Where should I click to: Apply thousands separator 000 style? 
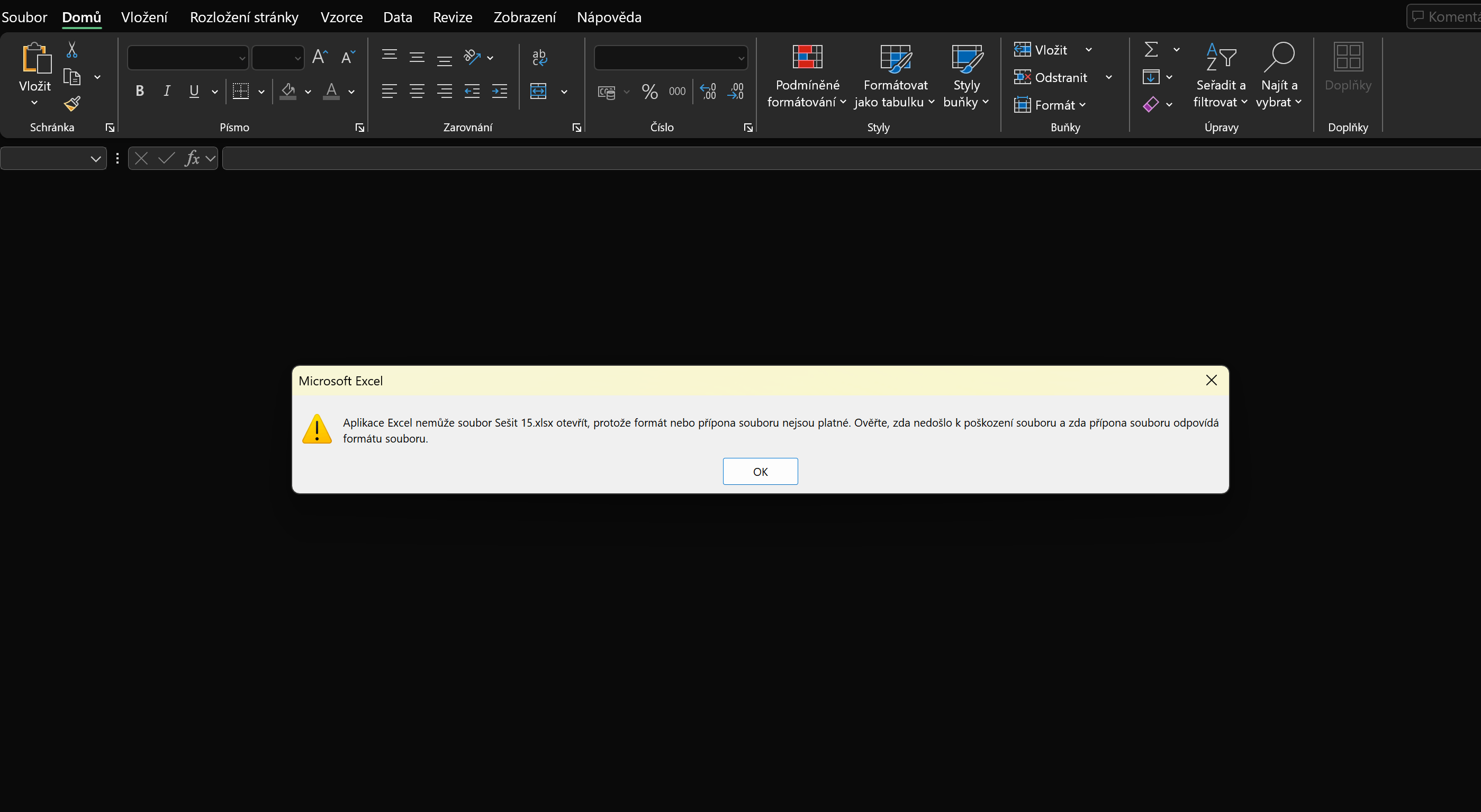[x=678, y=92]
